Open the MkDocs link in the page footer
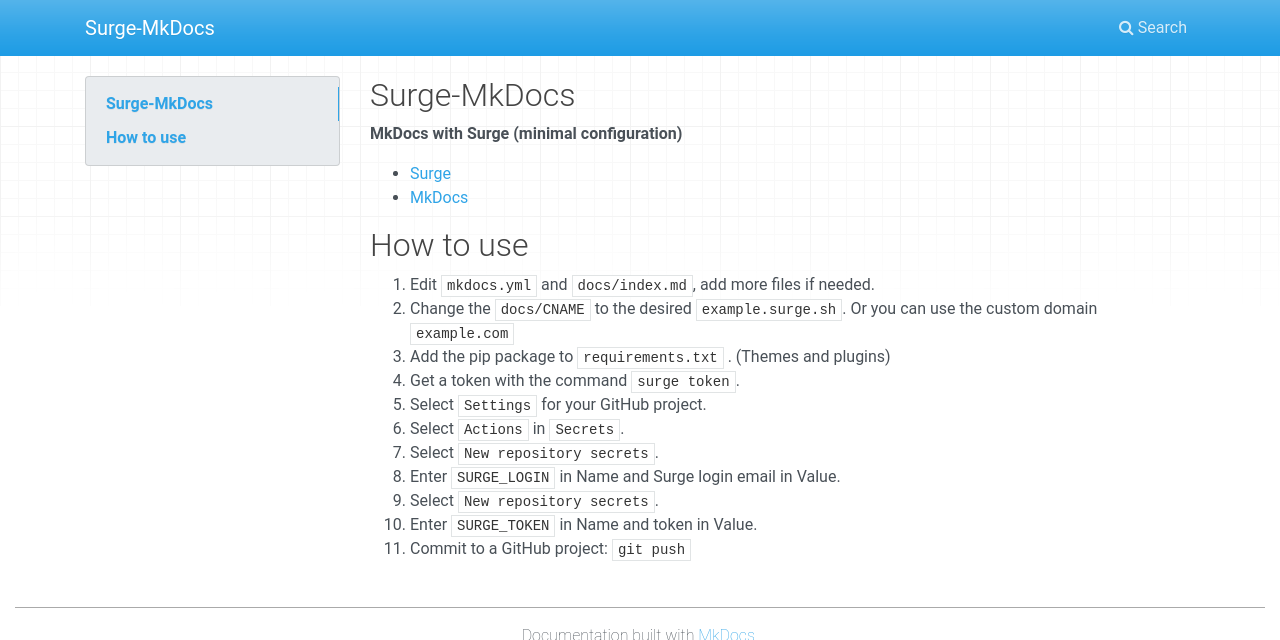This screenshot has width=1280, height=640. [726, 633]
